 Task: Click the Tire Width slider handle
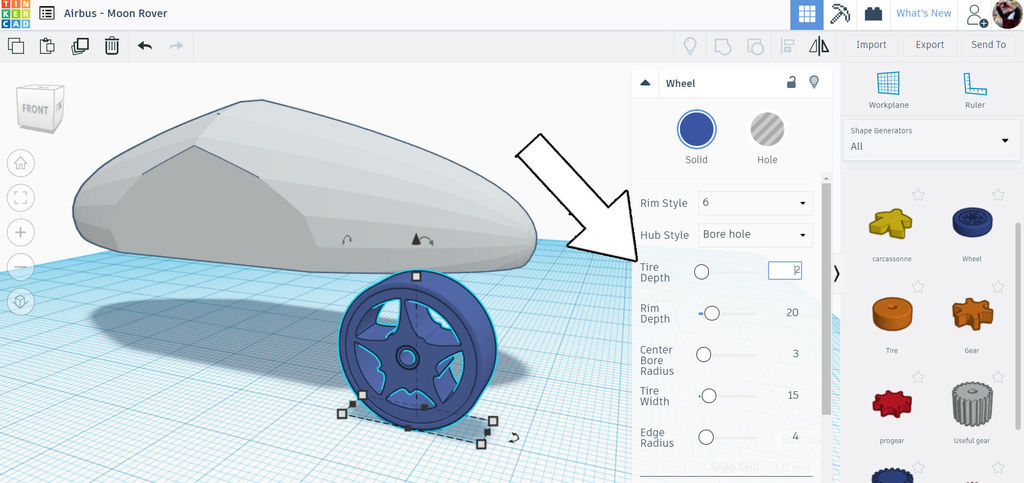click(709, 396)
